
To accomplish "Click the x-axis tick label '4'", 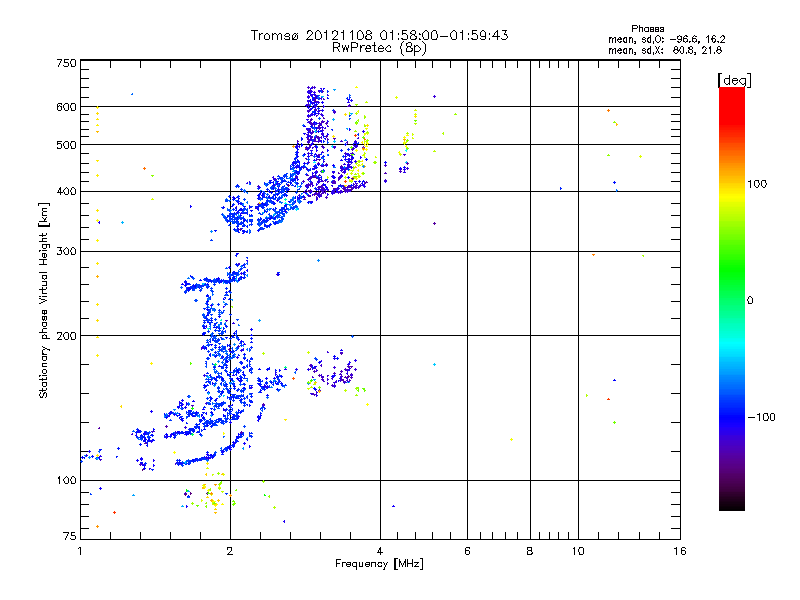I will point(380,551).
